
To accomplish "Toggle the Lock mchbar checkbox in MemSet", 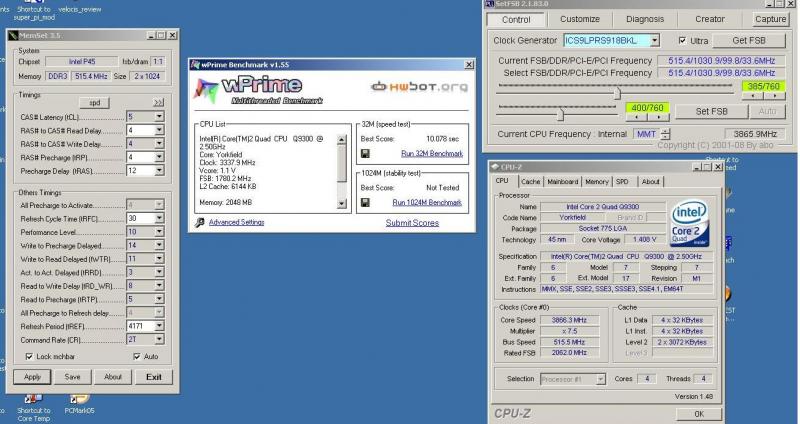I will 29,356.
